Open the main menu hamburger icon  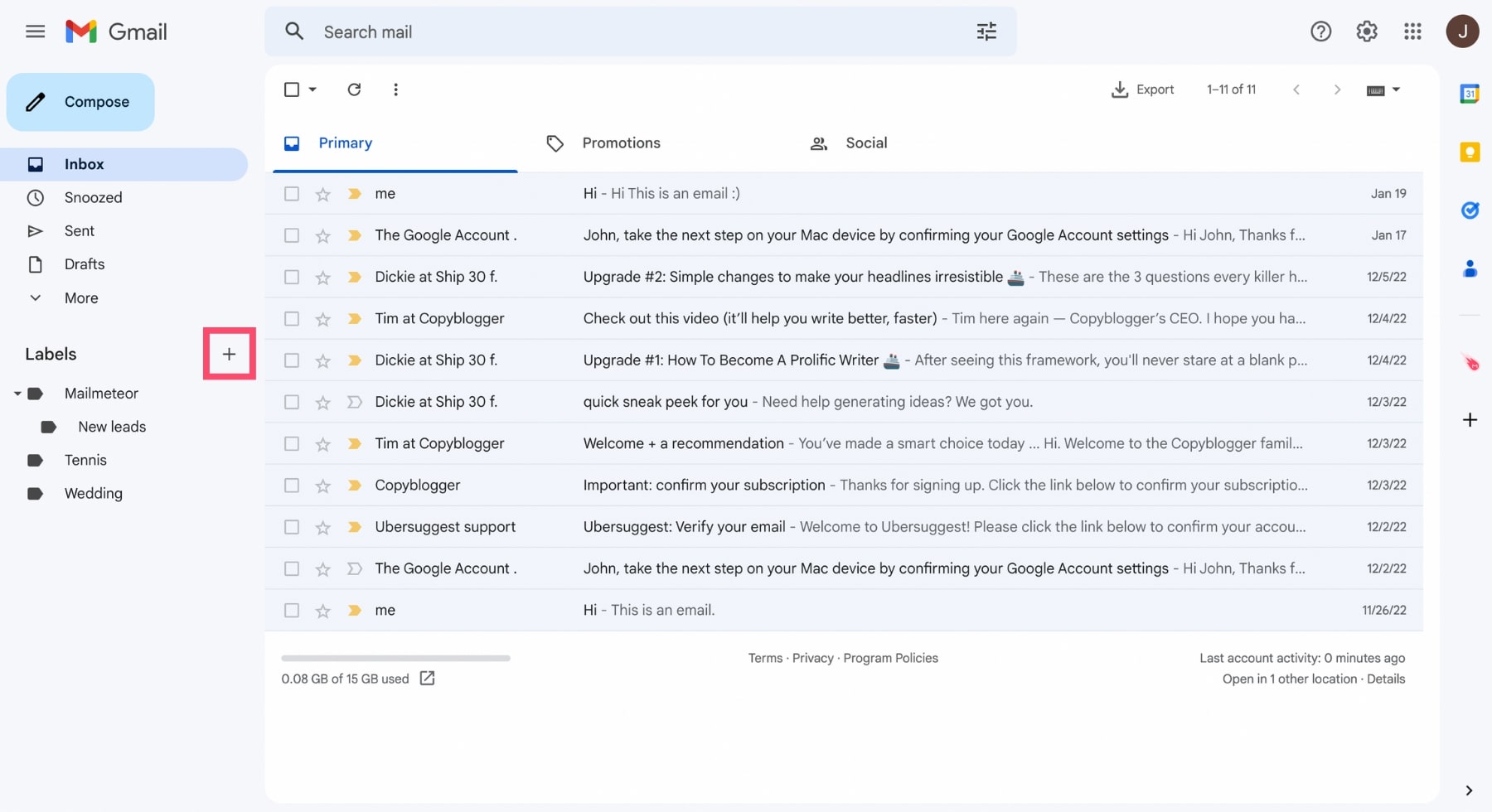pyautogui.click(x=35, y=31)
